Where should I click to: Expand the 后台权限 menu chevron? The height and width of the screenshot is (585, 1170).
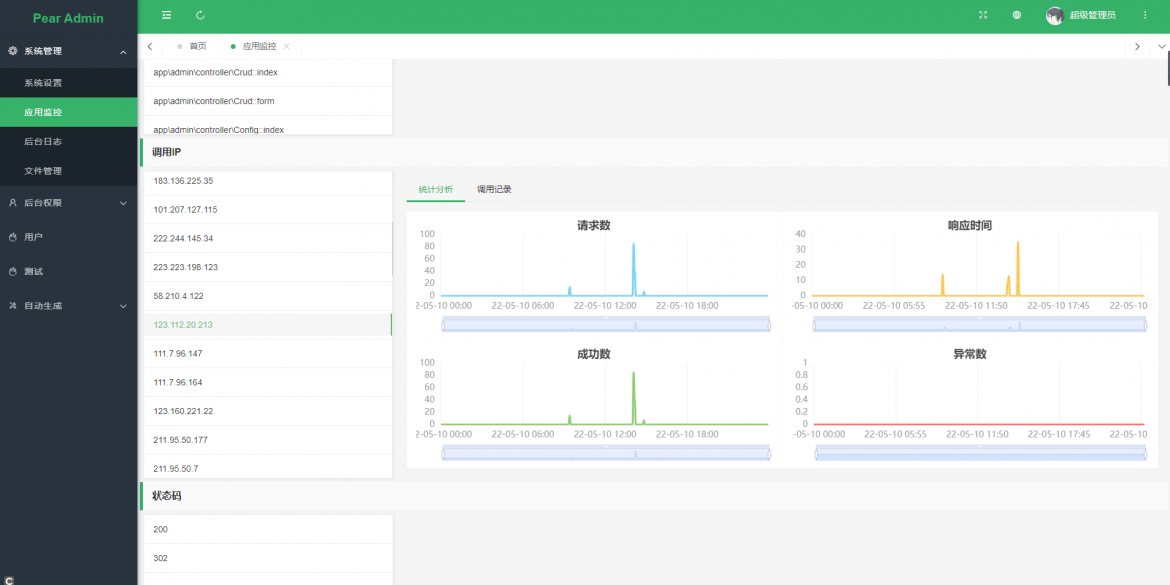pos(123,203)
